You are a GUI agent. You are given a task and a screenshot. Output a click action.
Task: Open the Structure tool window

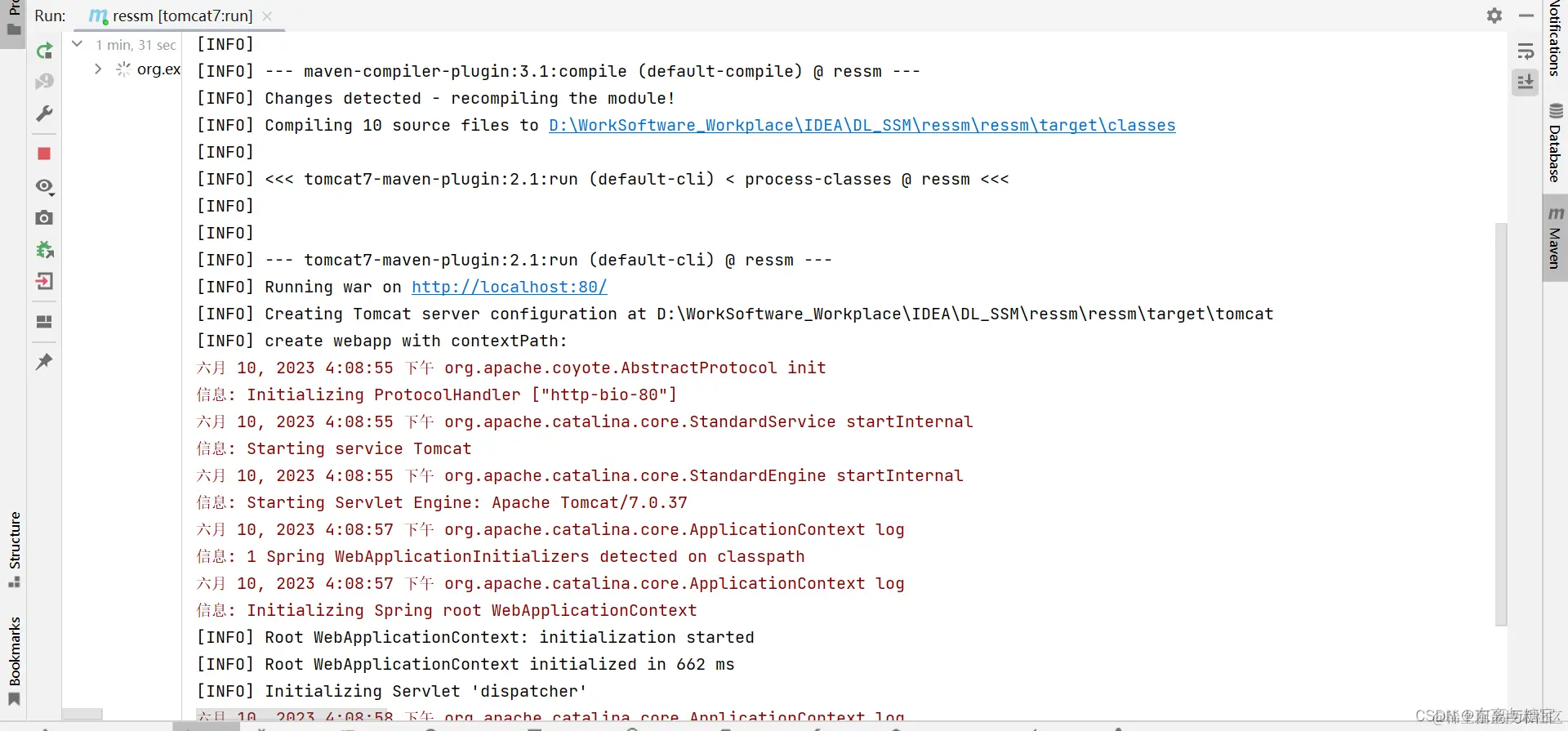14,549
